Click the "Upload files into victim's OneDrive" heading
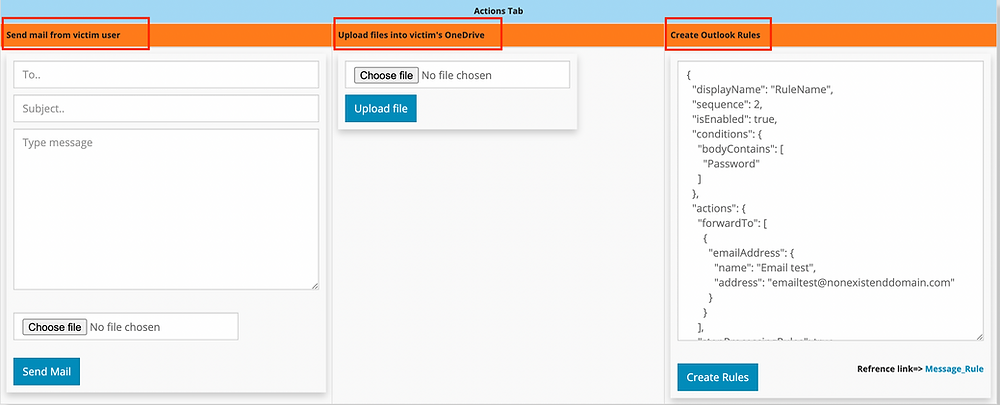 pyautogui.click(x=411, y=35)
